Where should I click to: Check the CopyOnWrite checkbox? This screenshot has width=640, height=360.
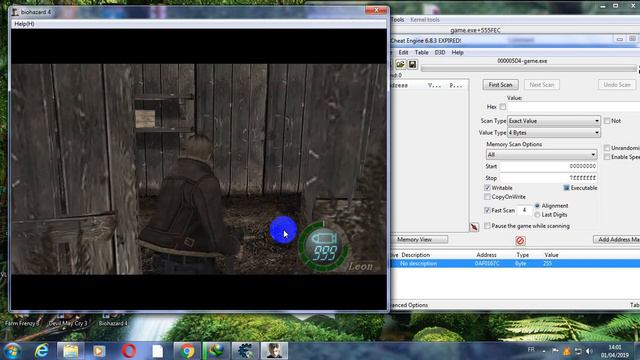(x=487, y=197)
